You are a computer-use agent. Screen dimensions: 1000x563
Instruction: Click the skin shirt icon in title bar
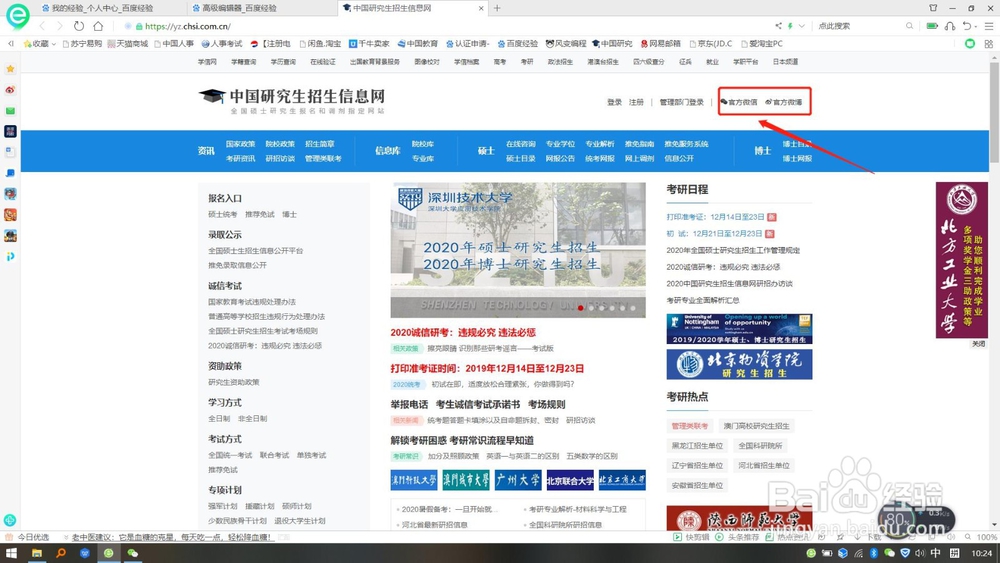click(933, 8)
